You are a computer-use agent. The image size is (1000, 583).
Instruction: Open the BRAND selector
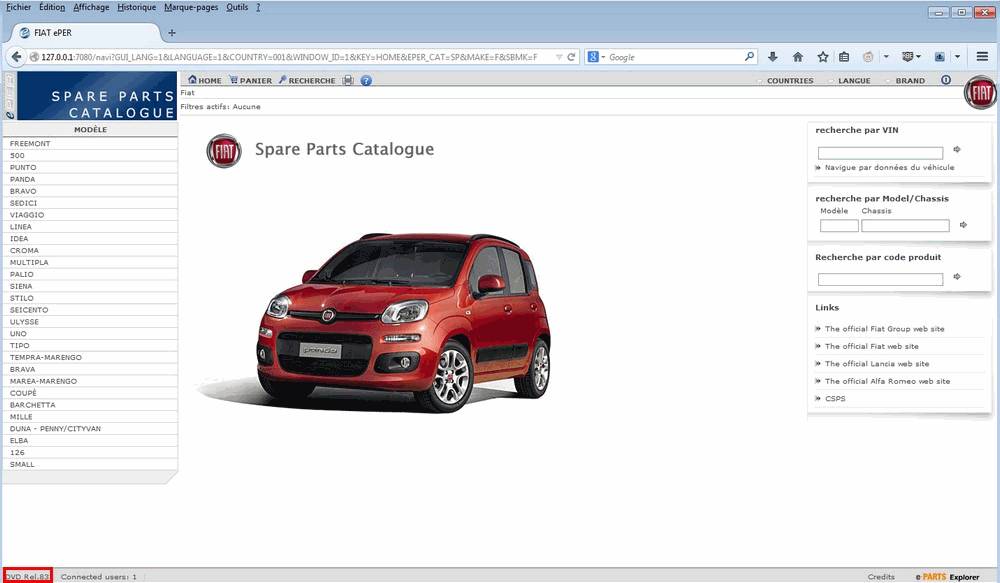pyautogui.click(x=910, y=80)
